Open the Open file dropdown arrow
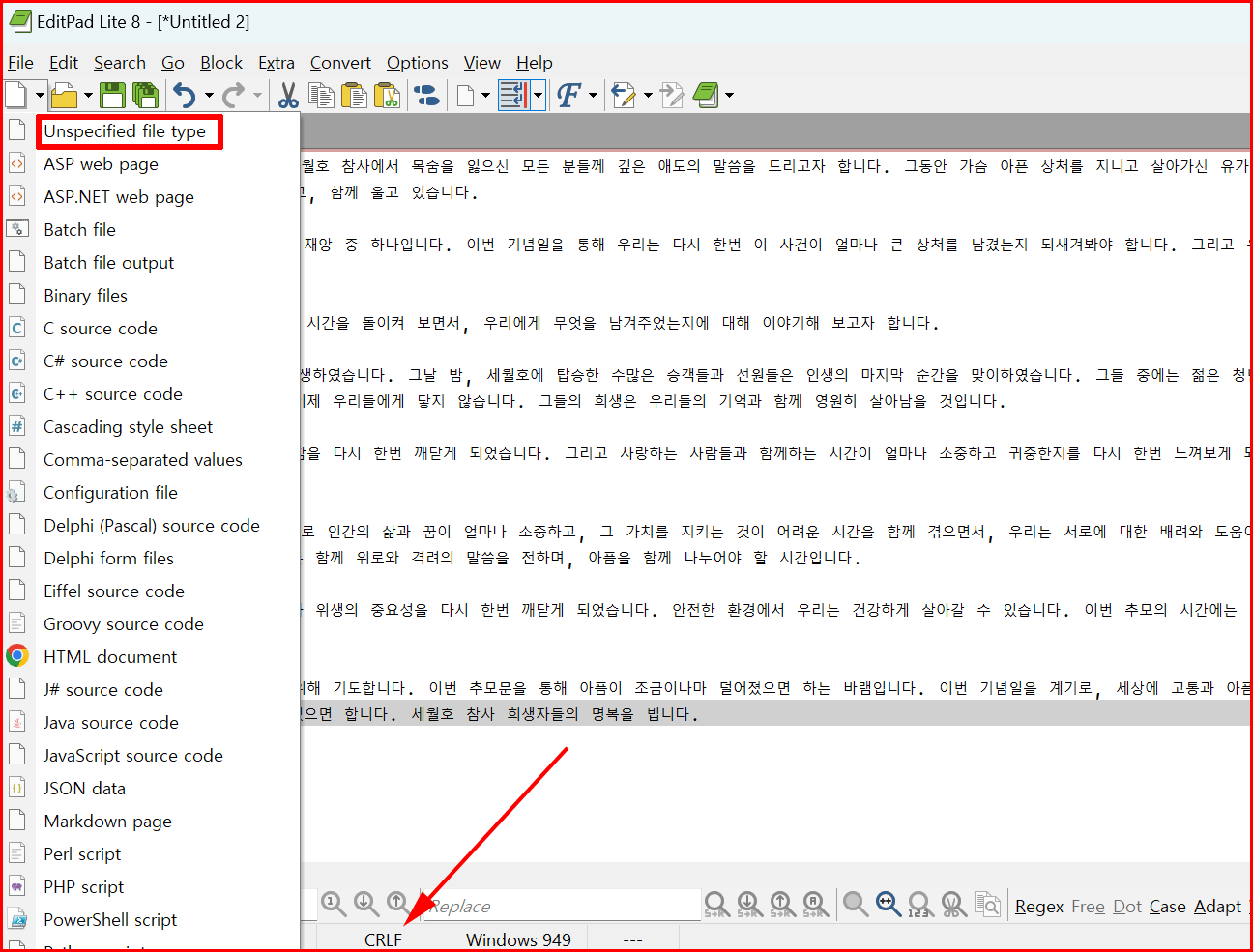This screenshot has width=1253, height=952. (88, 95)
